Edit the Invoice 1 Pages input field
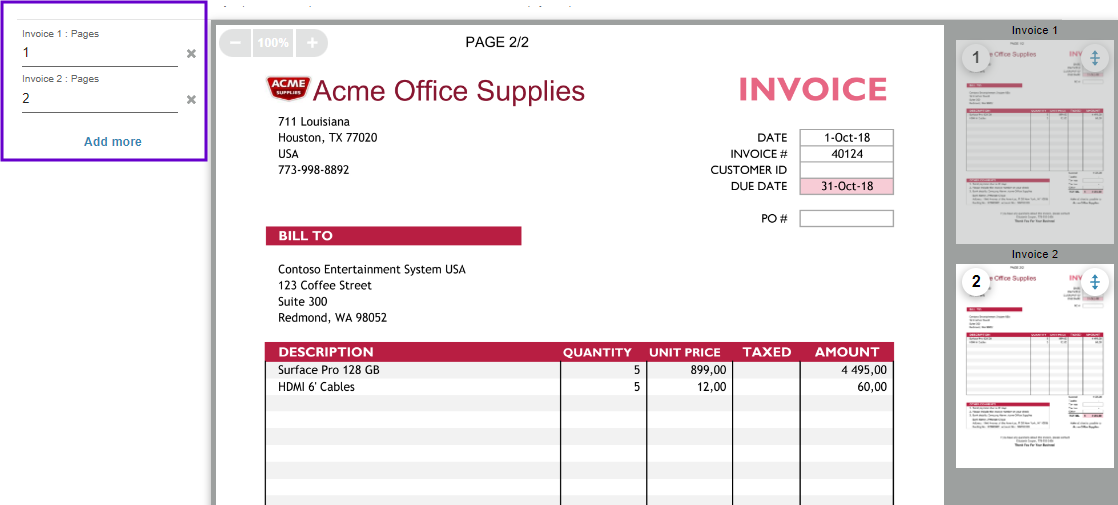Image resolution: width=1118 pixels, height=505 pixels. pos(100,53)
